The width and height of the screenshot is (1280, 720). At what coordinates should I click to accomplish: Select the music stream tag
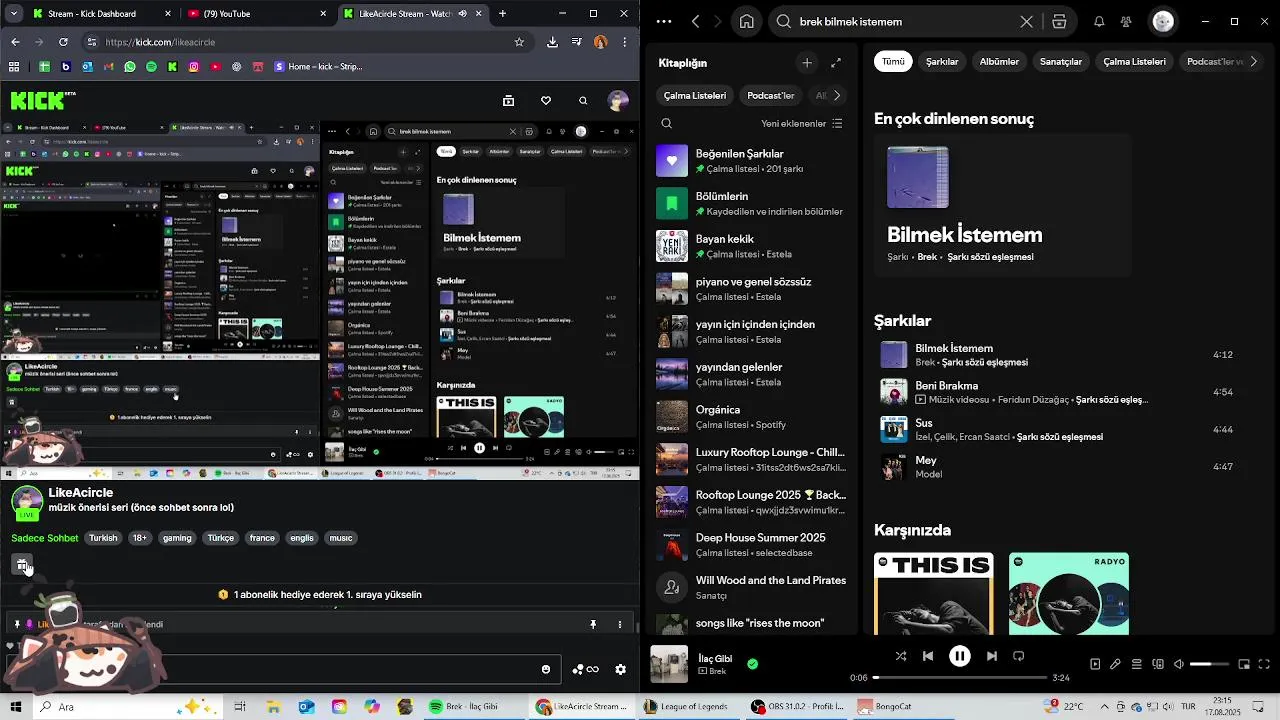click(341, 538)
